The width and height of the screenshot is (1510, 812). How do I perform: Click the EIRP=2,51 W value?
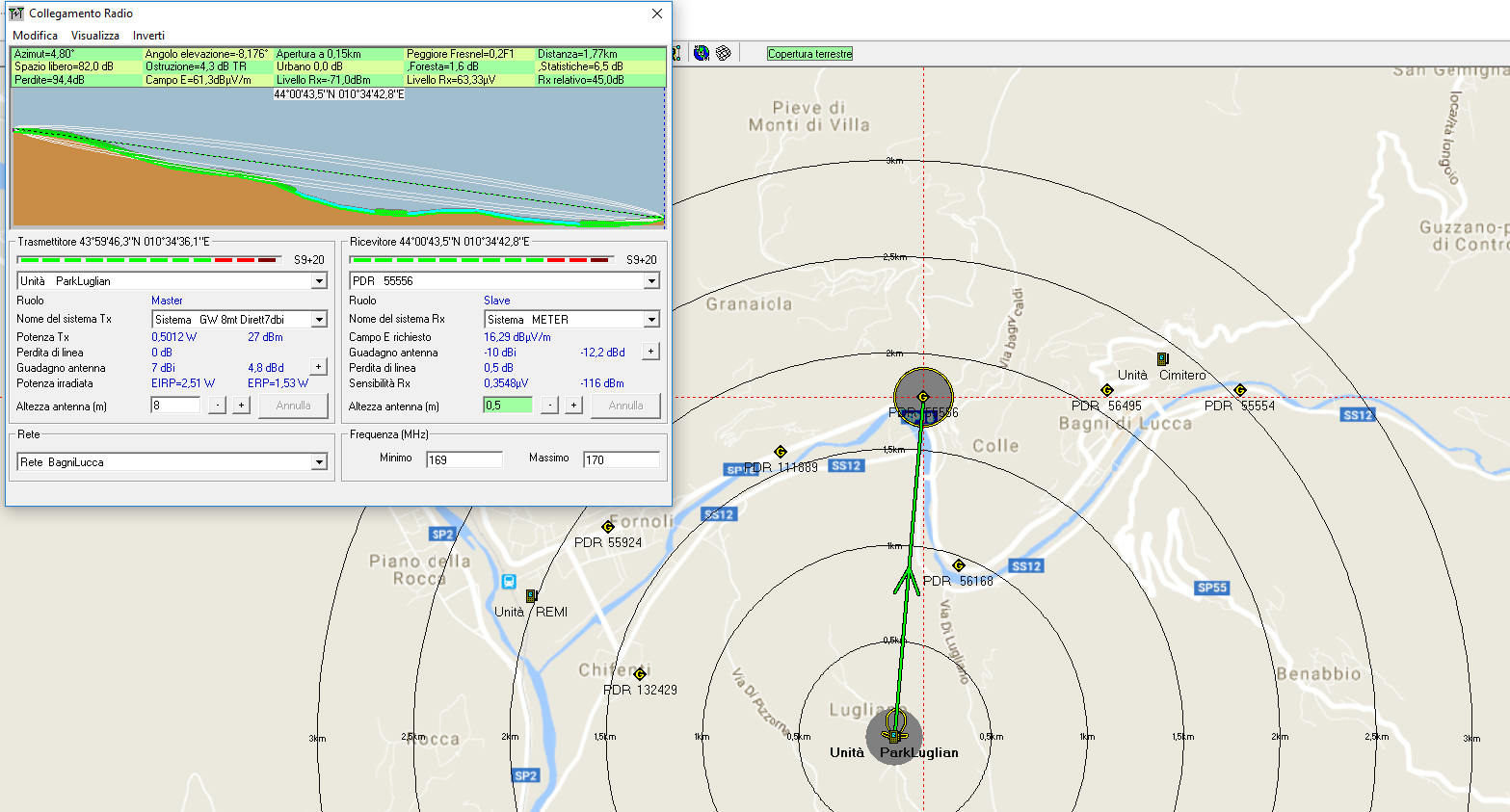(183, 383)
